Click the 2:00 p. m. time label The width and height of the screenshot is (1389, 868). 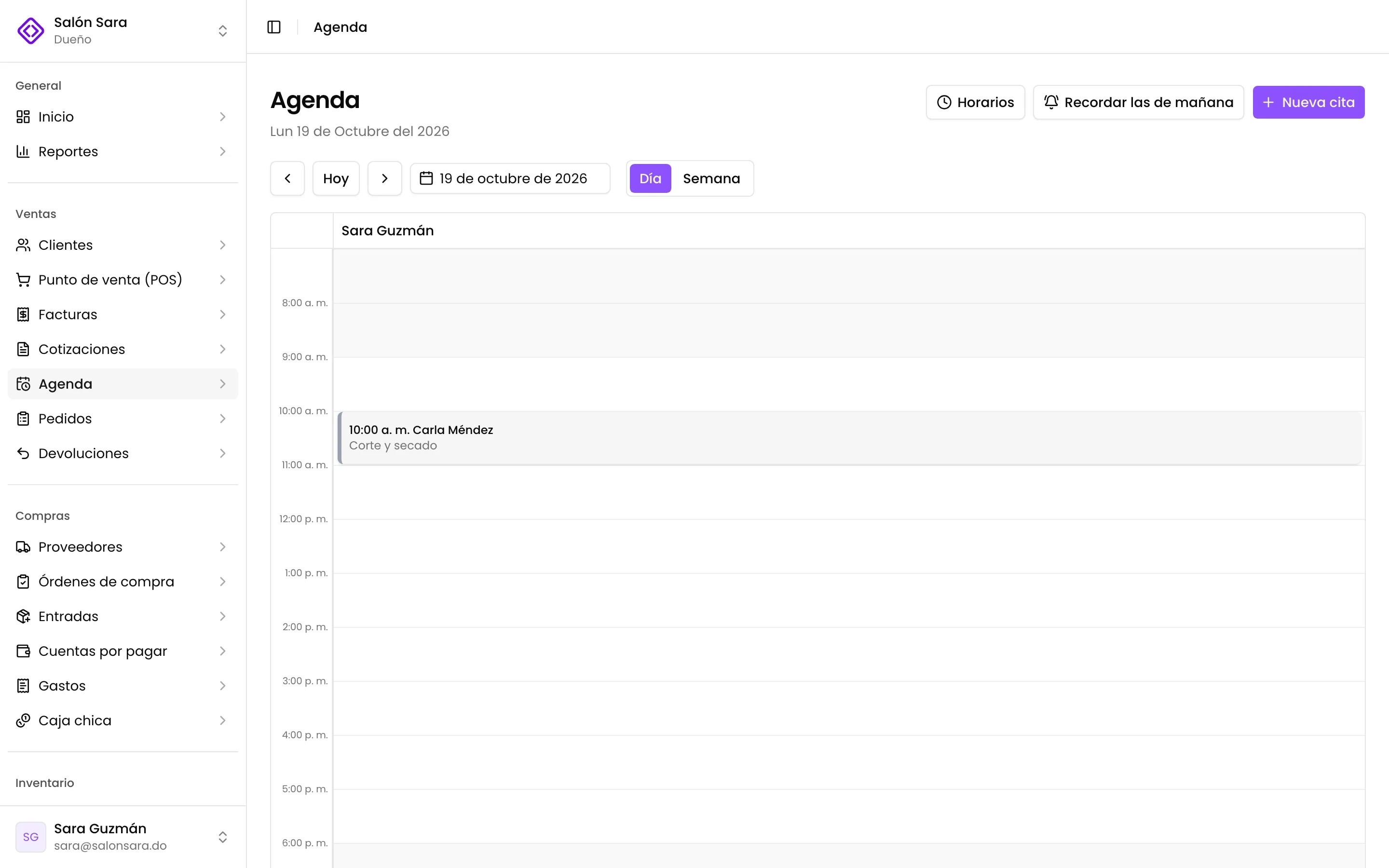tap(305, 627)
